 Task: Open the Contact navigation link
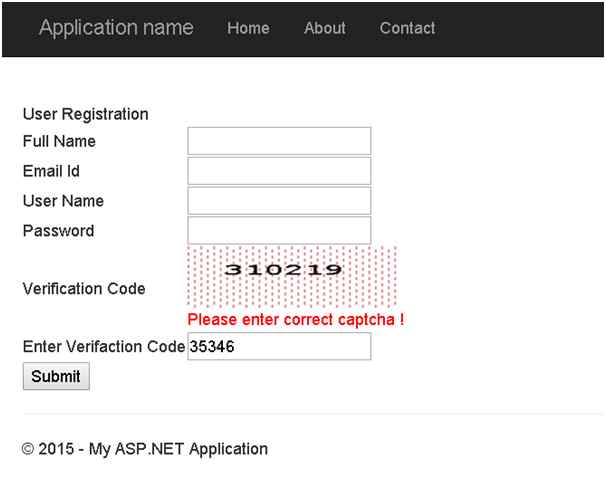pyautogui.click(x=407, y=28)
